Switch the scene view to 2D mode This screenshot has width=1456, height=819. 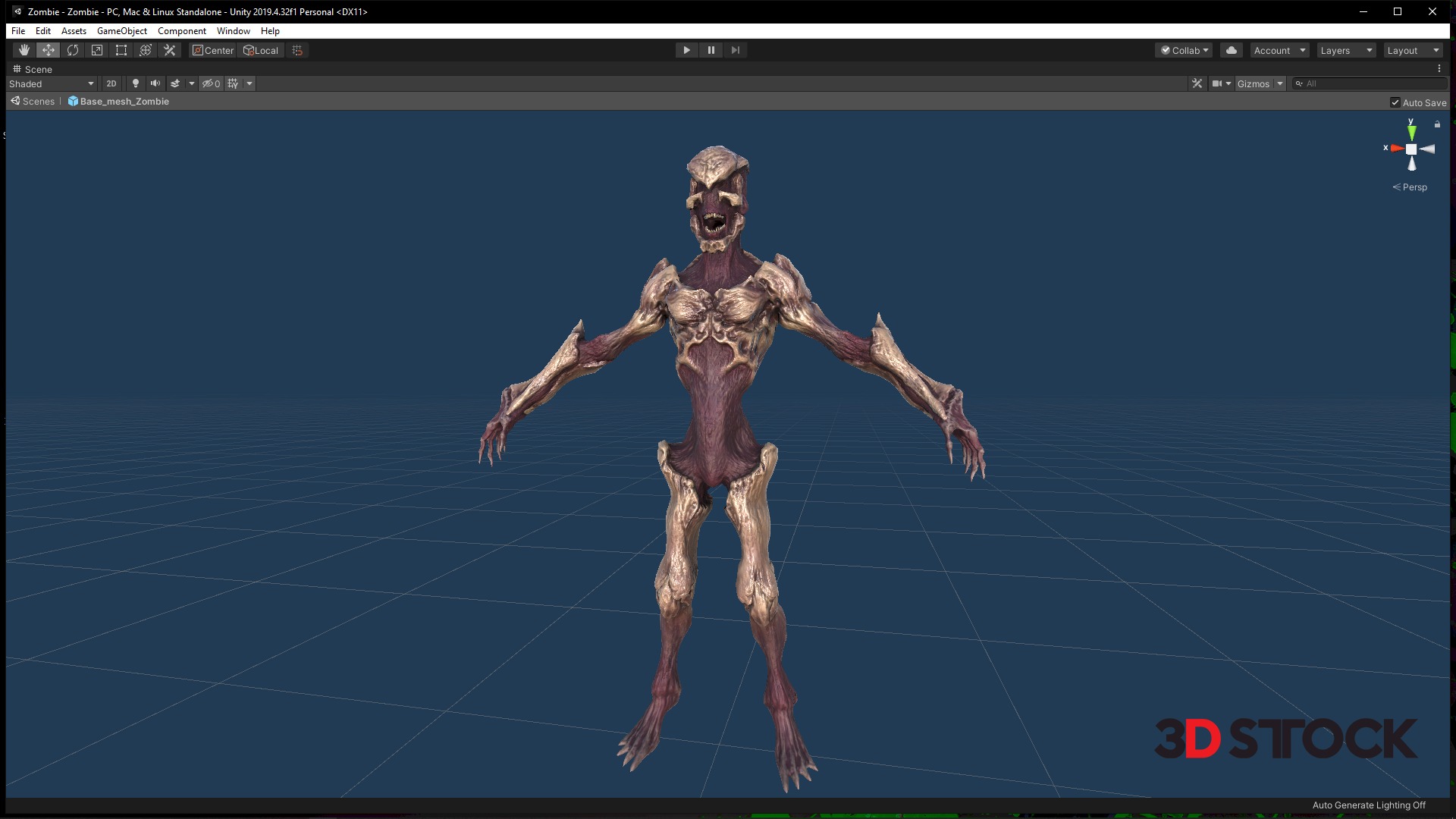[x=111, y=83]
